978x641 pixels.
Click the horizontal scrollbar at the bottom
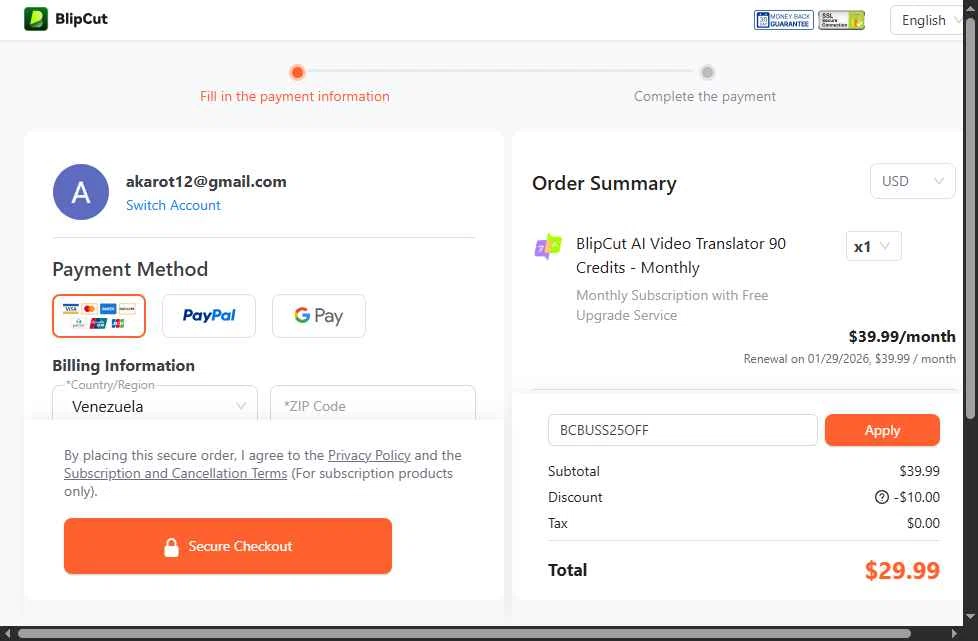[x=465, y=634]
